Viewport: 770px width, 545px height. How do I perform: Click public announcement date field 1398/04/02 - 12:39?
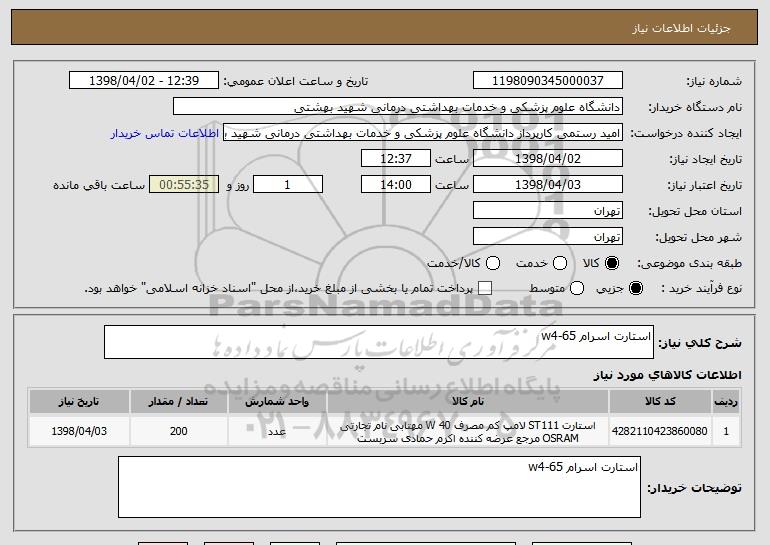click(144, 80)
